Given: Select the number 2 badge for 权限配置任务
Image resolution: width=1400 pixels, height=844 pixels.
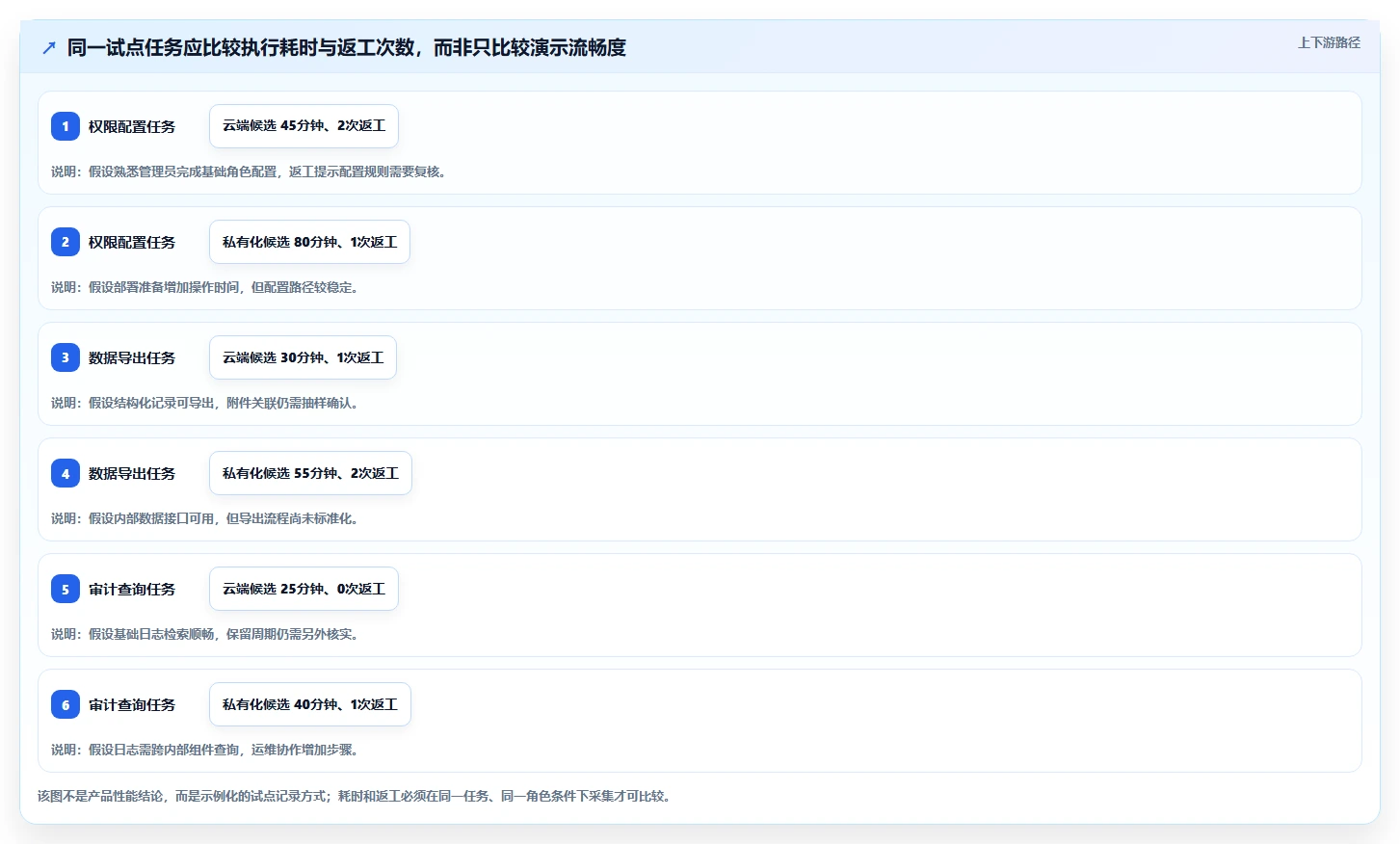Looking at the screenshot, I should pos(66,242).
